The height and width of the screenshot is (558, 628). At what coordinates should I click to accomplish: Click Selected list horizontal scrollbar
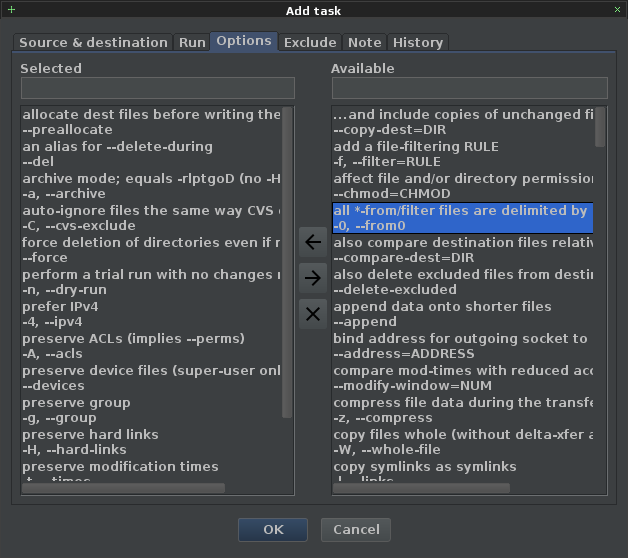tap(123, 488)
